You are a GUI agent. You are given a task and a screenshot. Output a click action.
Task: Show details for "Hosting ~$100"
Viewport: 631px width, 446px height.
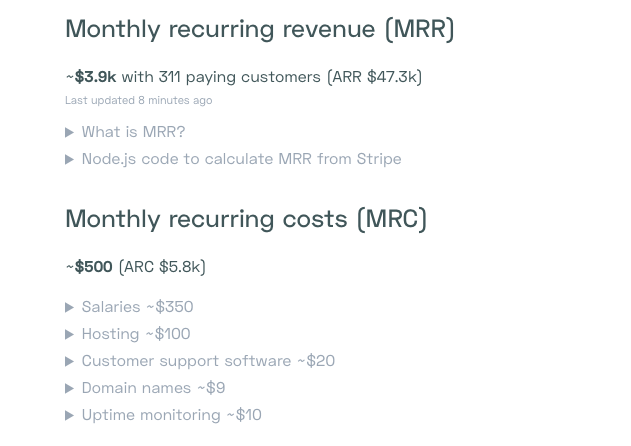136,334
